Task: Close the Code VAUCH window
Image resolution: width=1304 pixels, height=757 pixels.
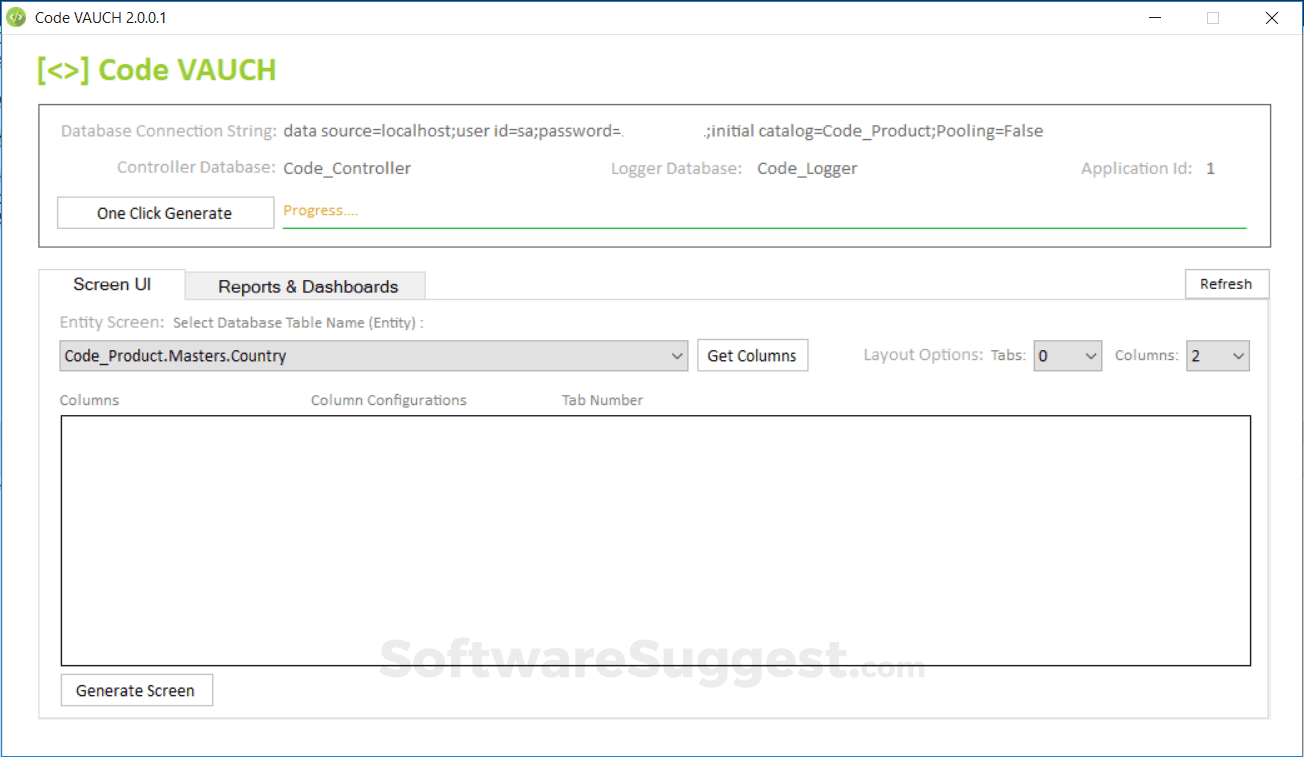Action: [1272, 17]
